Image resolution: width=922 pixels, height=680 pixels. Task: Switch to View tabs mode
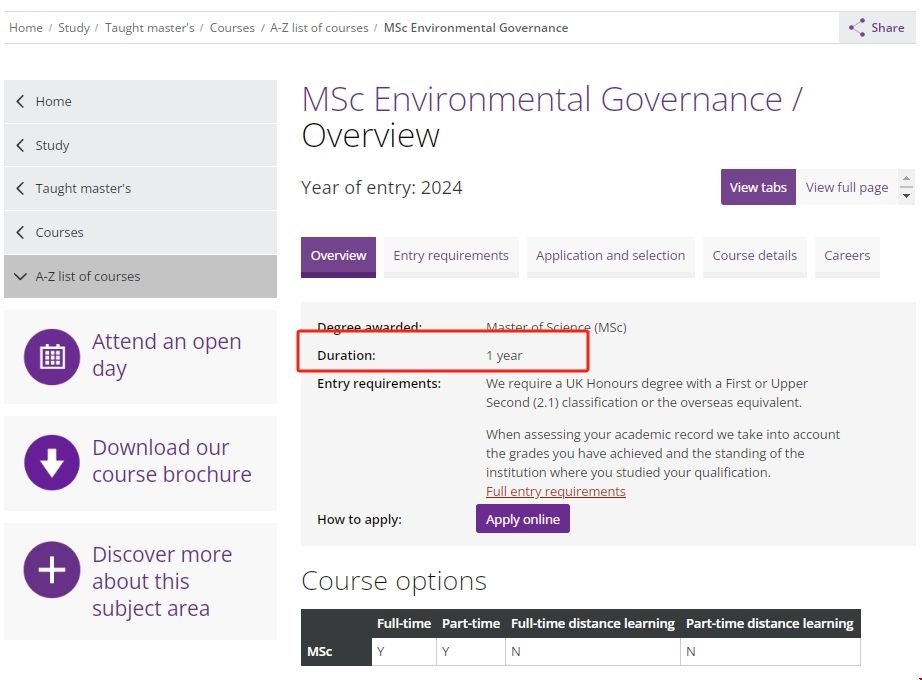pyautogui.click(x=758, y=187)
